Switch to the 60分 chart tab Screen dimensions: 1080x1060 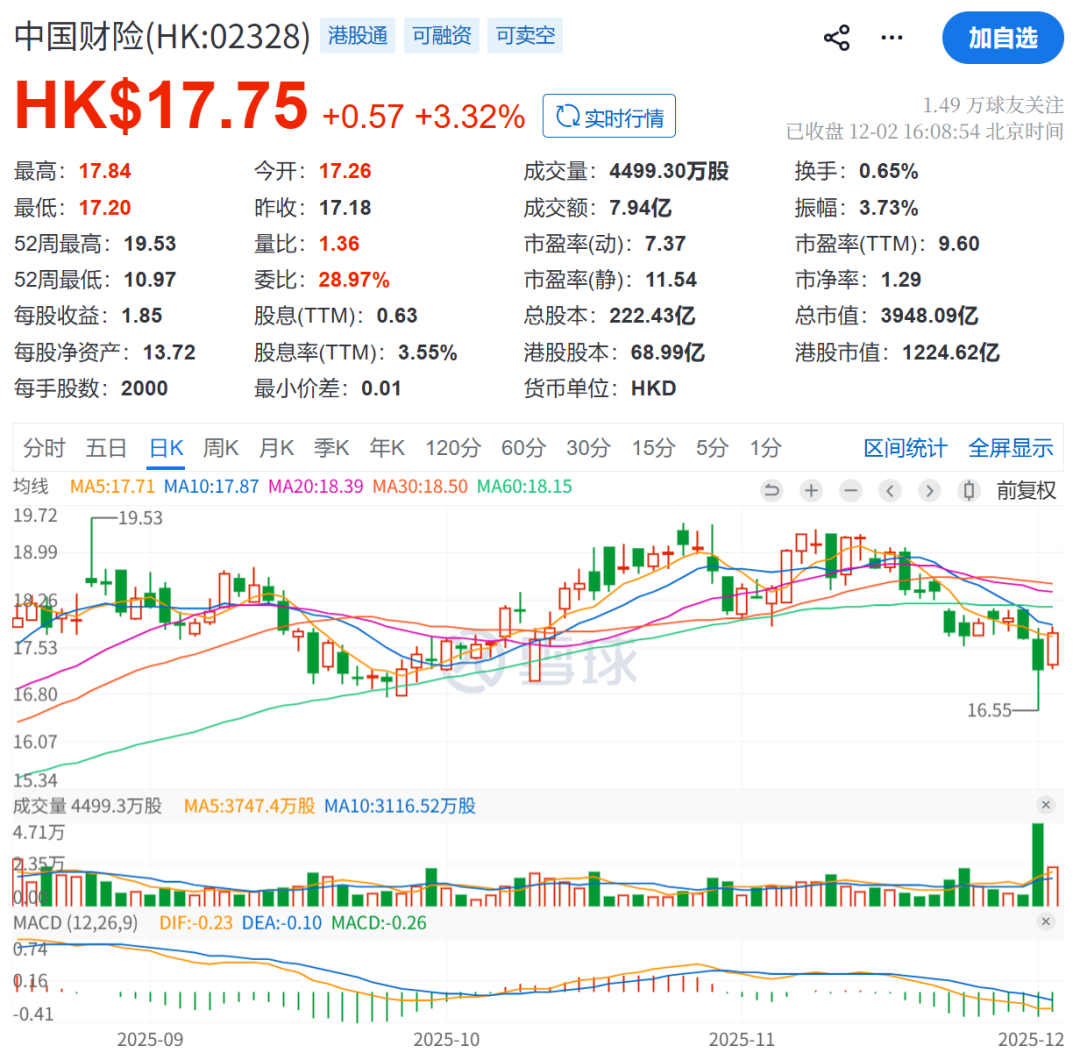pos(523,448)
